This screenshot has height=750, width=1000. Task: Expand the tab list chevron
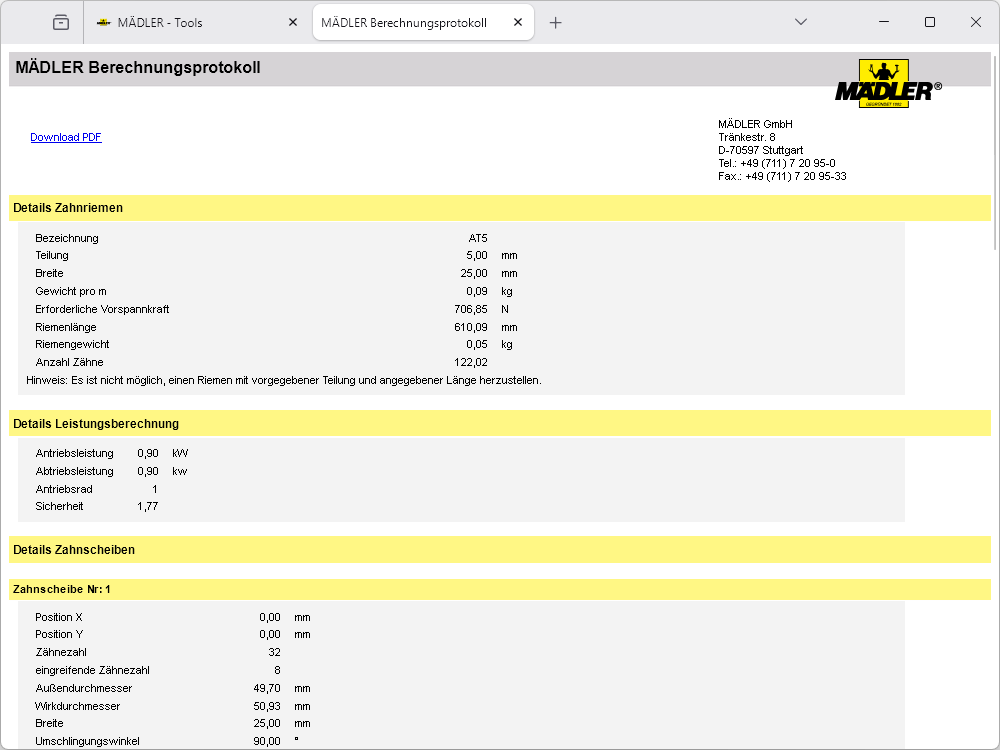800,22
